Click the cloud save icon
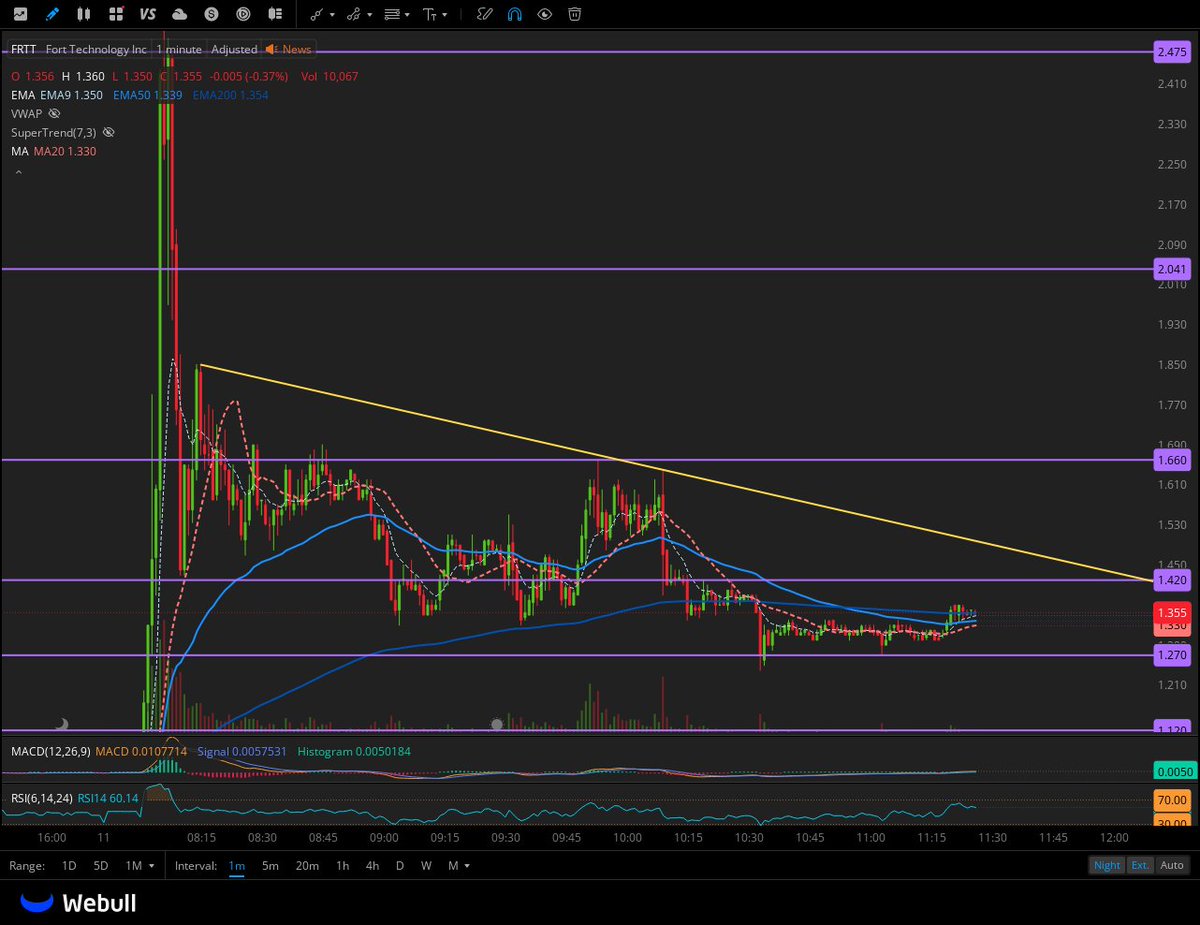This screenshot has width=1200, height=925. click(x=180, y=14)
